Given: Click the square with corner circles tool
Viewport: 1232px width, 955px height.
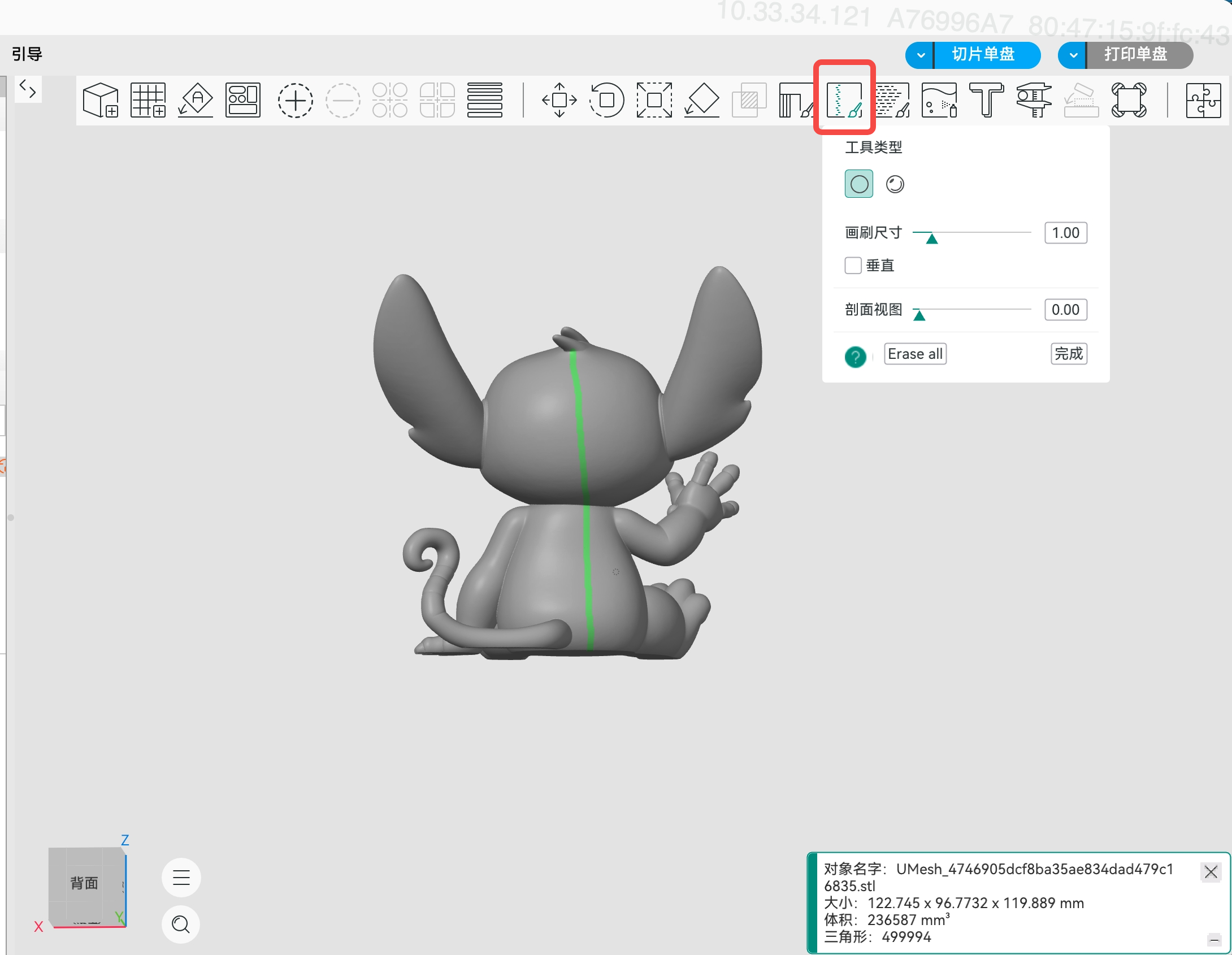Looking at the screenshot, I should click(1129, 100).
